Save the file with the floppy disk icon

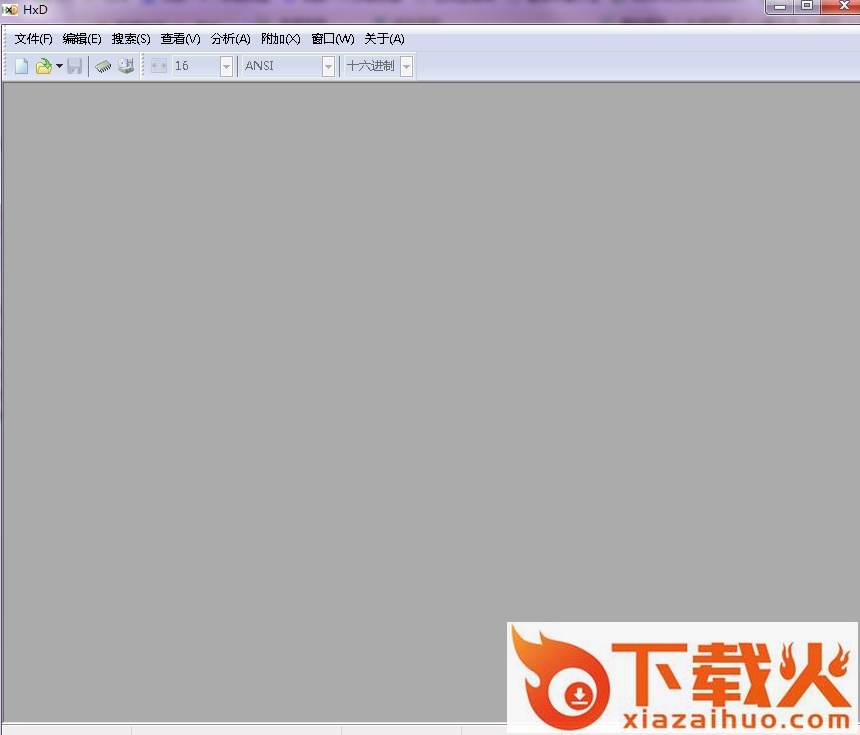[x=75, y=66]
